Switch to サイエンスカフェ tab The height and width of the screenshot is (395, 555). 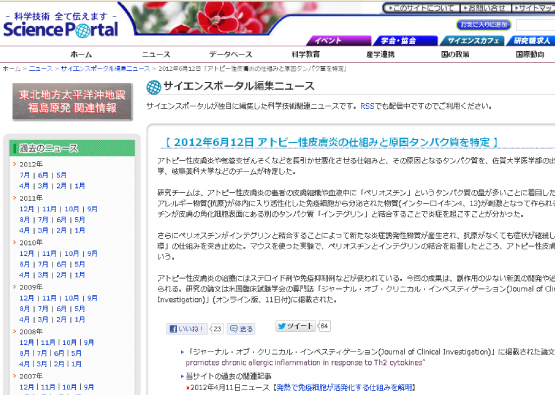pos(472,41)
